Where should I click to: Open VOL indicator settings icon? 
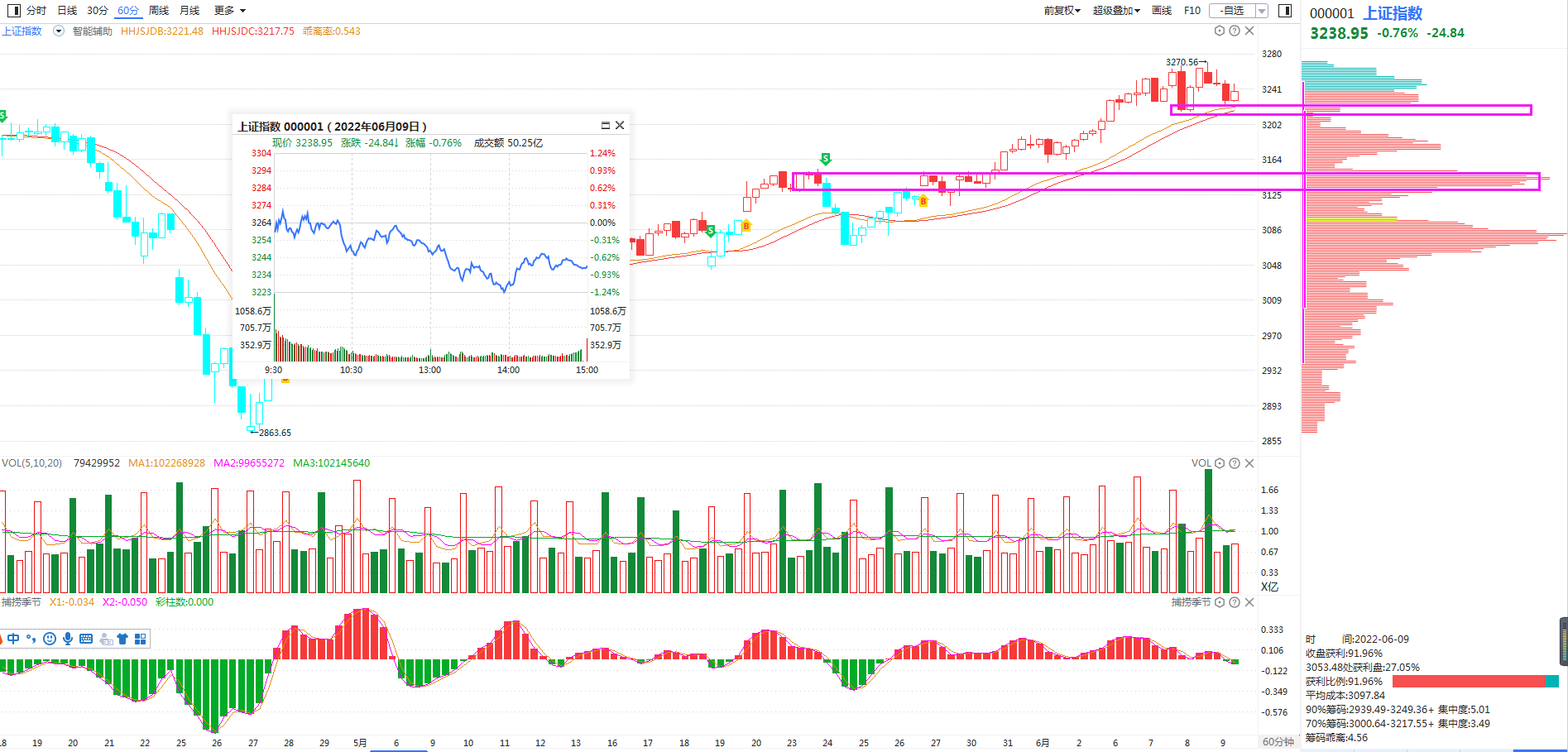pyautogui.click(x=1220, y=463)
